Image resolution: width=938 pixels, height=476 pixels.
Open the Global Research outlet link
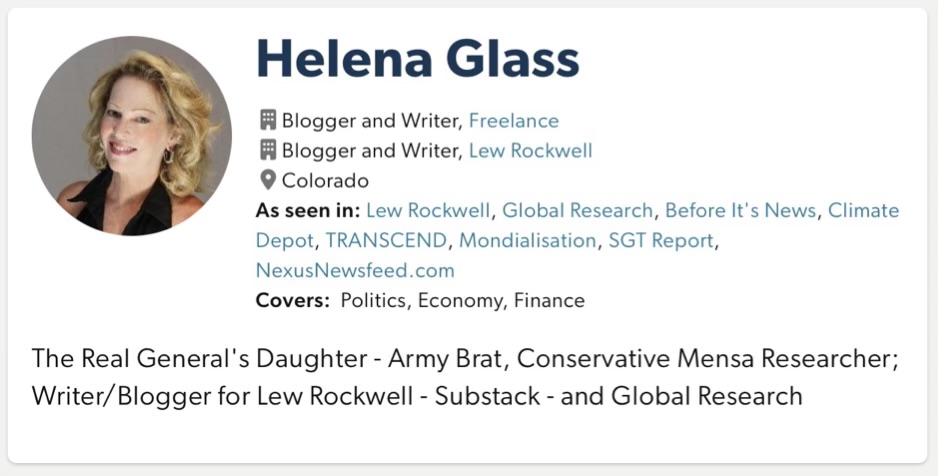click(577, 211)
